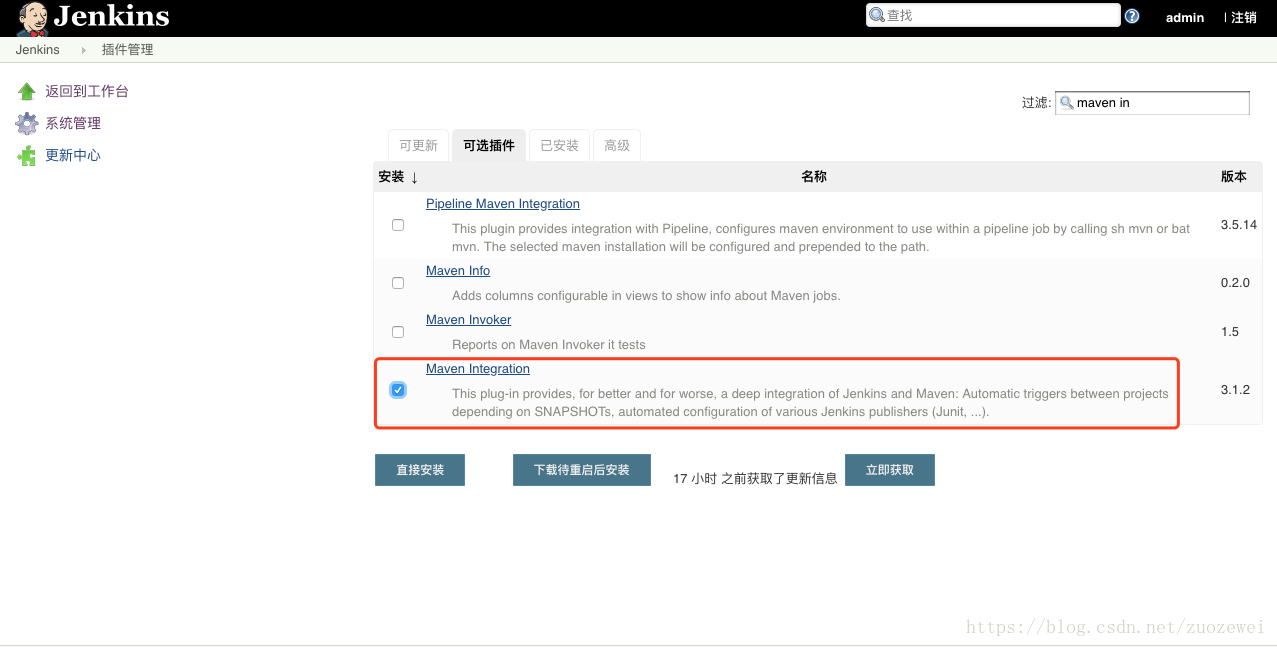Click the '17 小时 之前获取了更新信息' status text

755,479
